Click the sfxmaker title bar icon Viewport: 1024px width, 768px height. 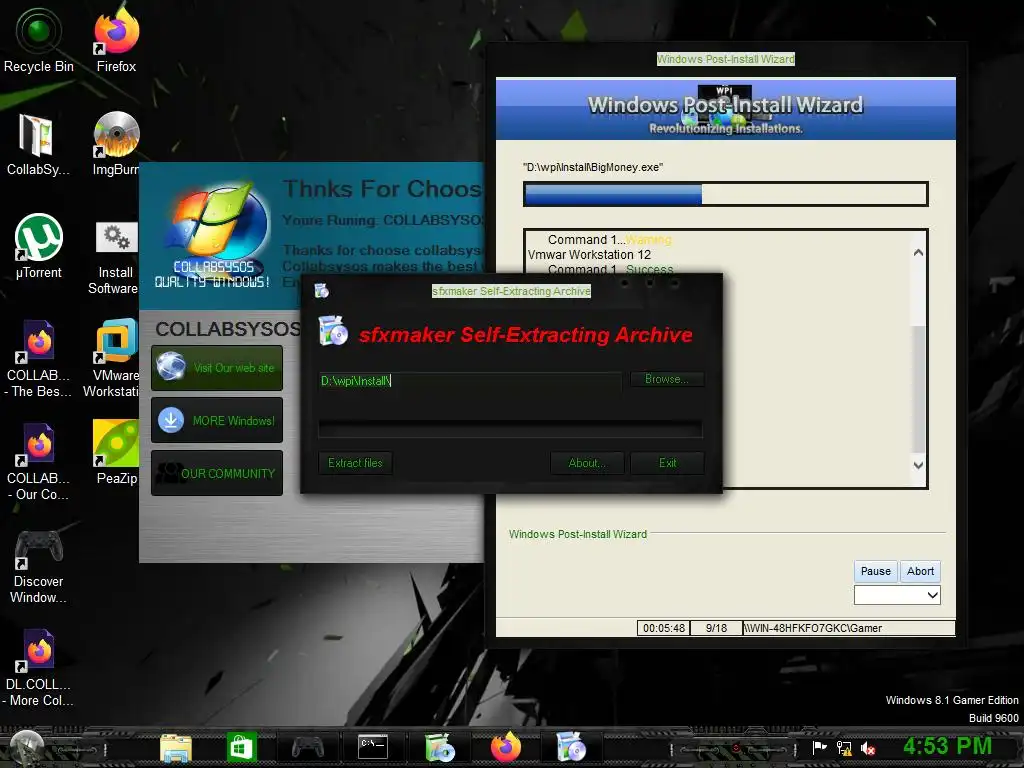pos(321,291)
